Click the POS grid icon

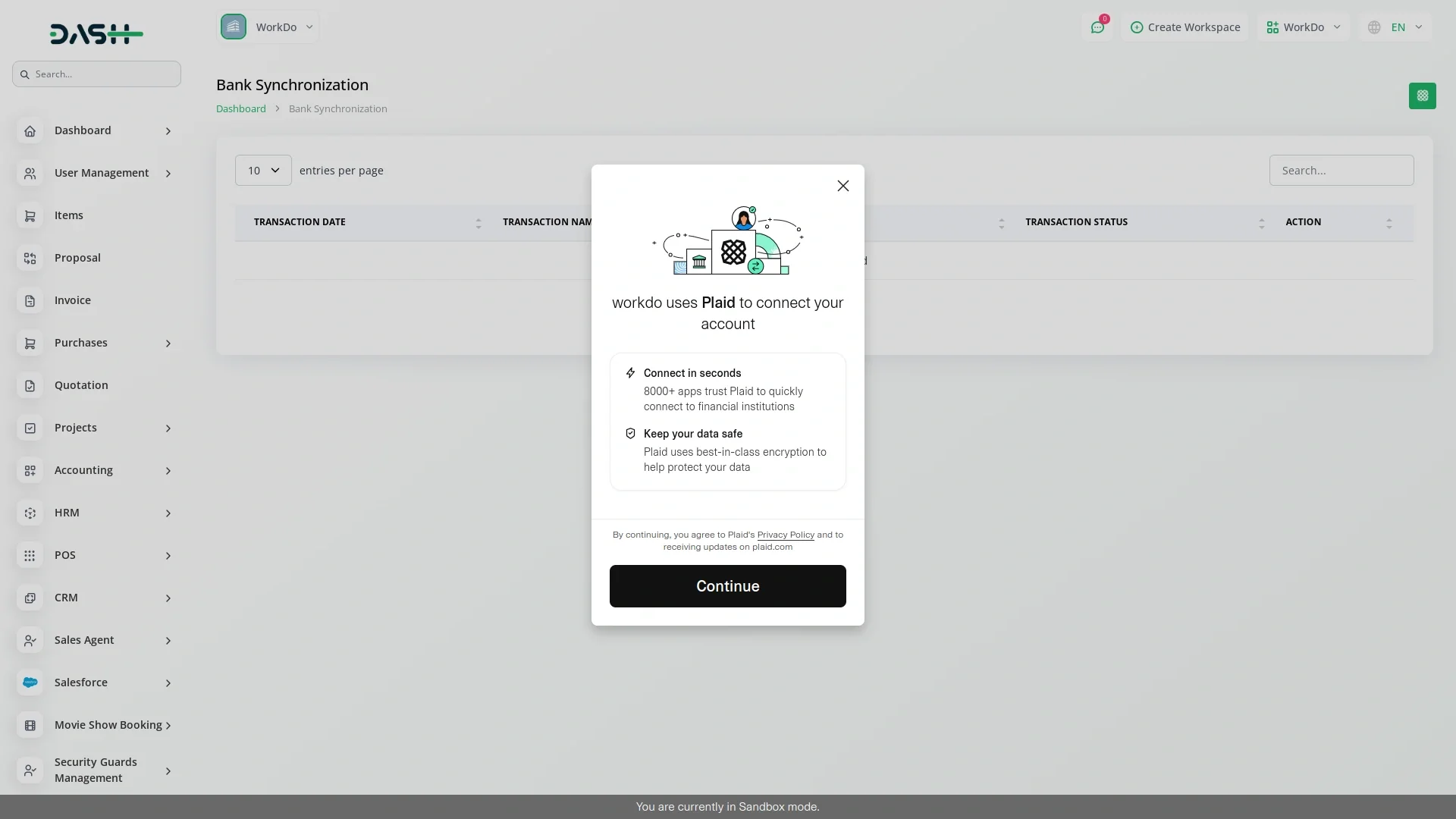[30, 556]
